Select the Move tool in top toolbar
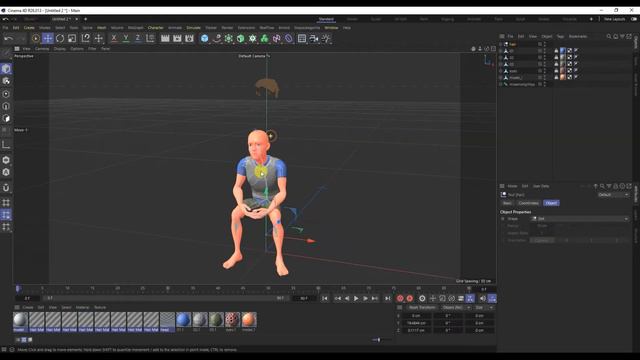Screen dimensions: 640x360 click(x=48, y=38)
